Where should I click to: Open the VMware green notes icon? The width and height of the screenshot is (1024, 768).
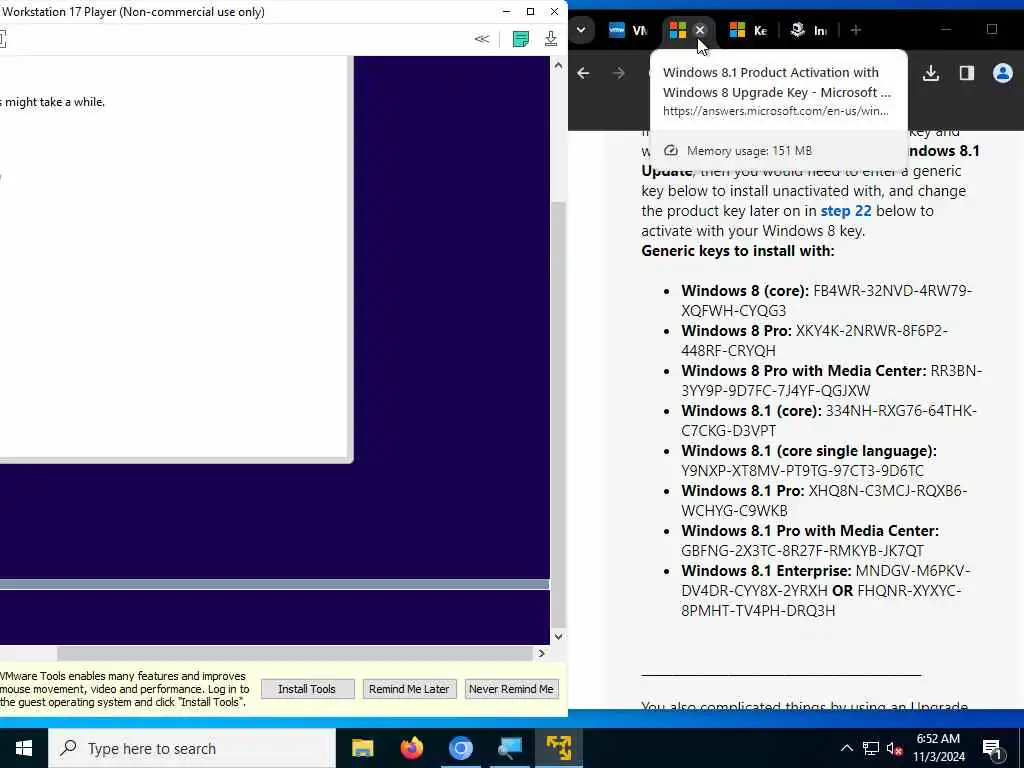coord(520,39)
